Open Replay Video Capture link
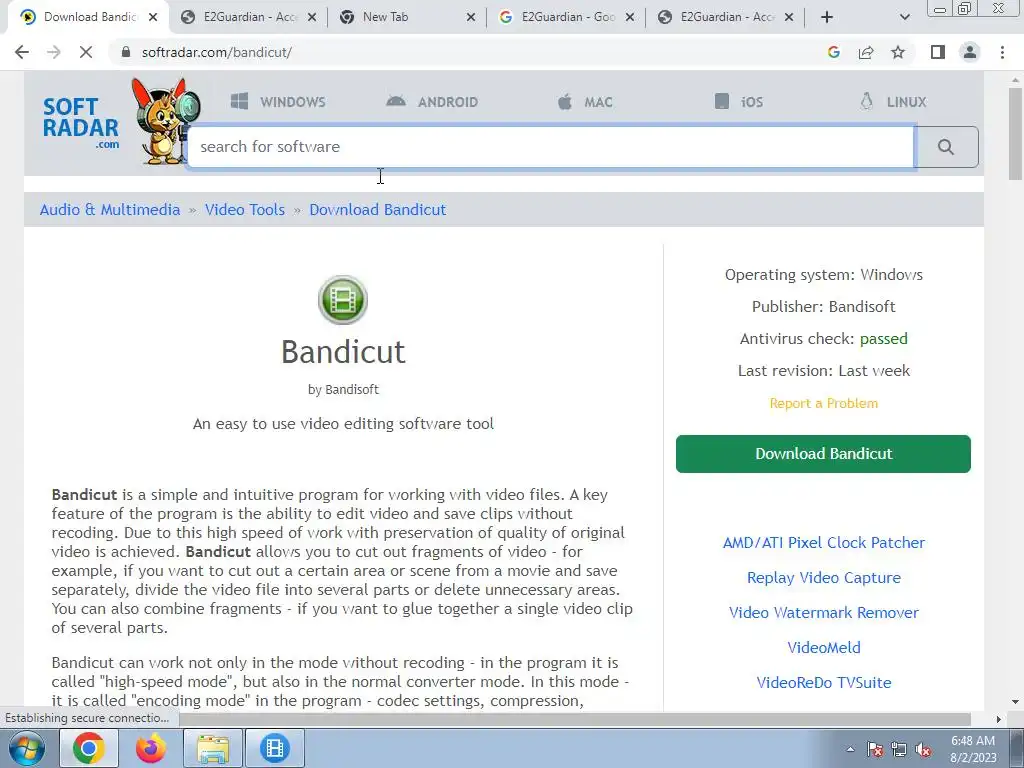Viewport: 1024px width, 768px height. pos(824,578)
